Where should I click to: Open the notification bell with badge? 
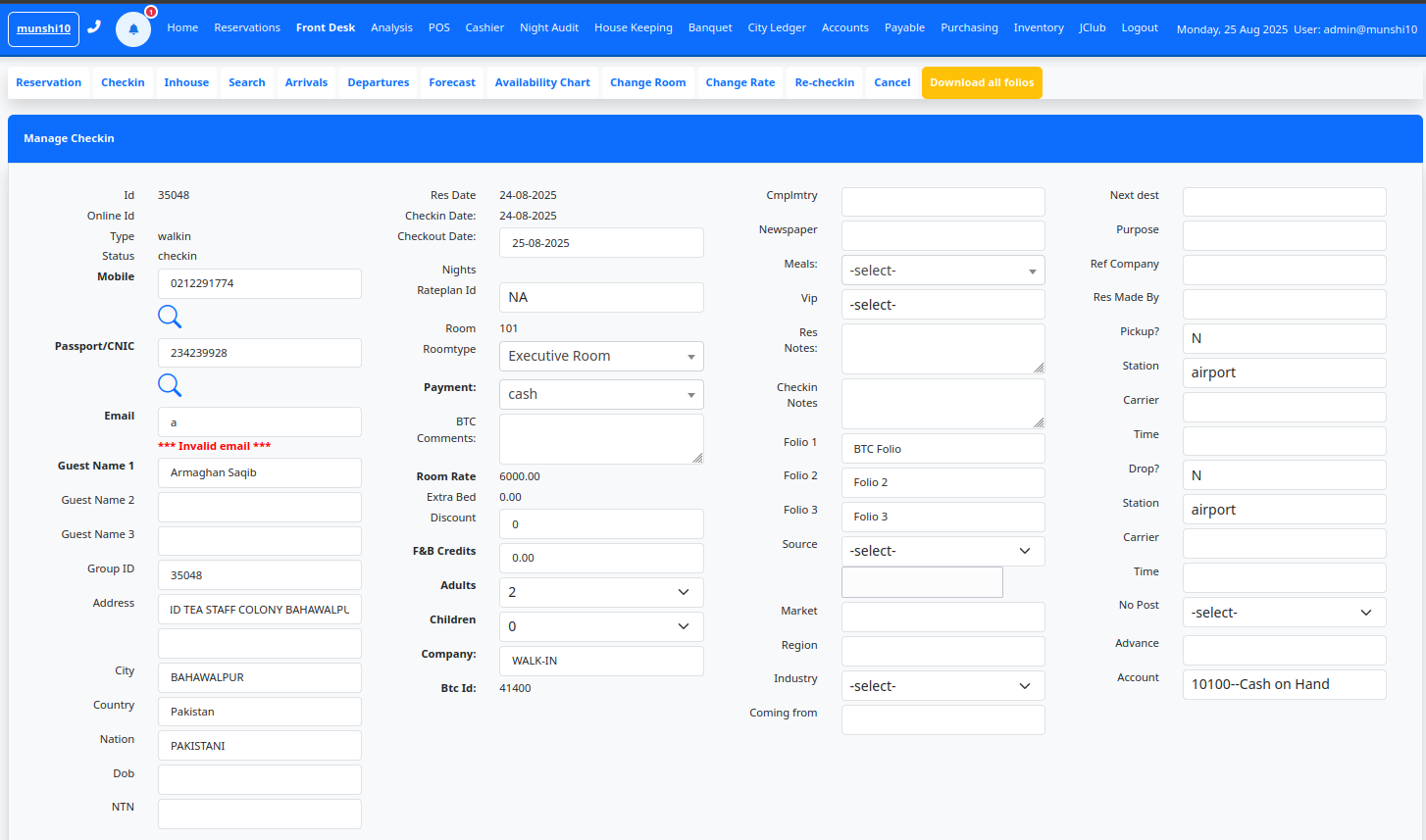point(133,28)
